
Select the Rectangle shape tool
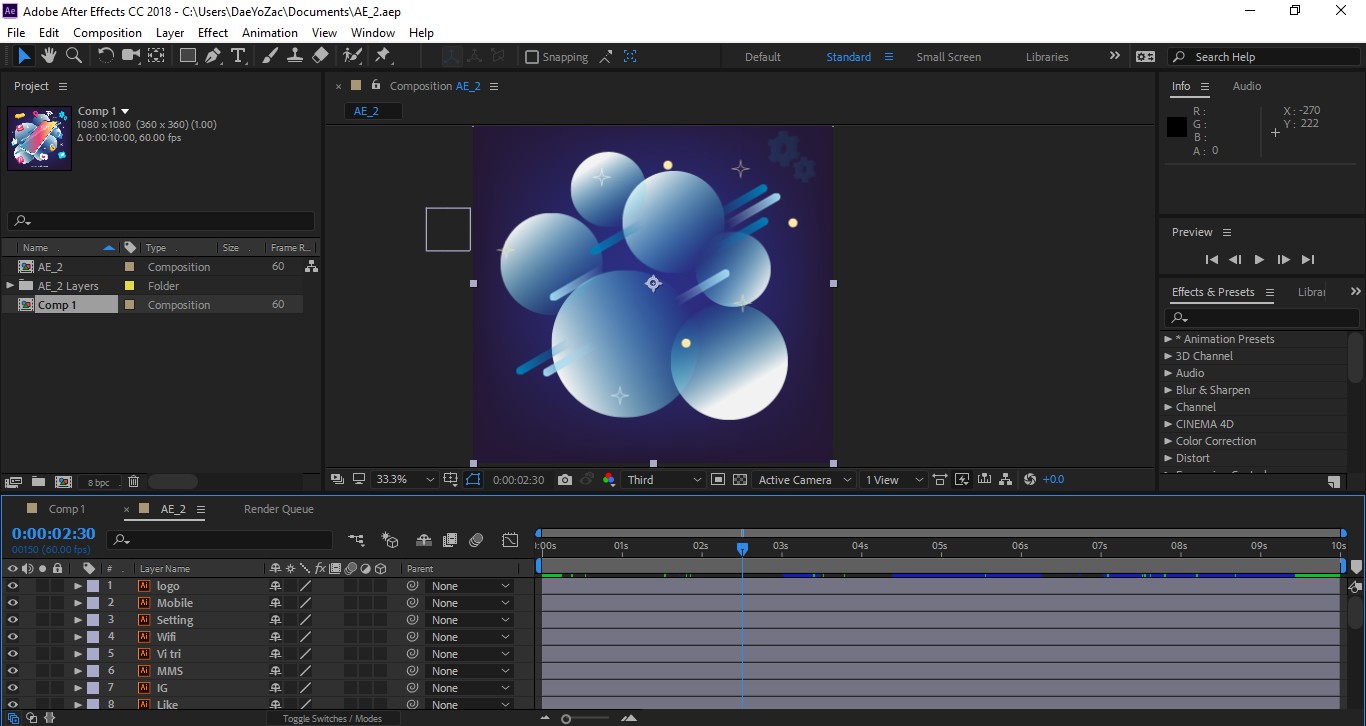coord(187,56)
